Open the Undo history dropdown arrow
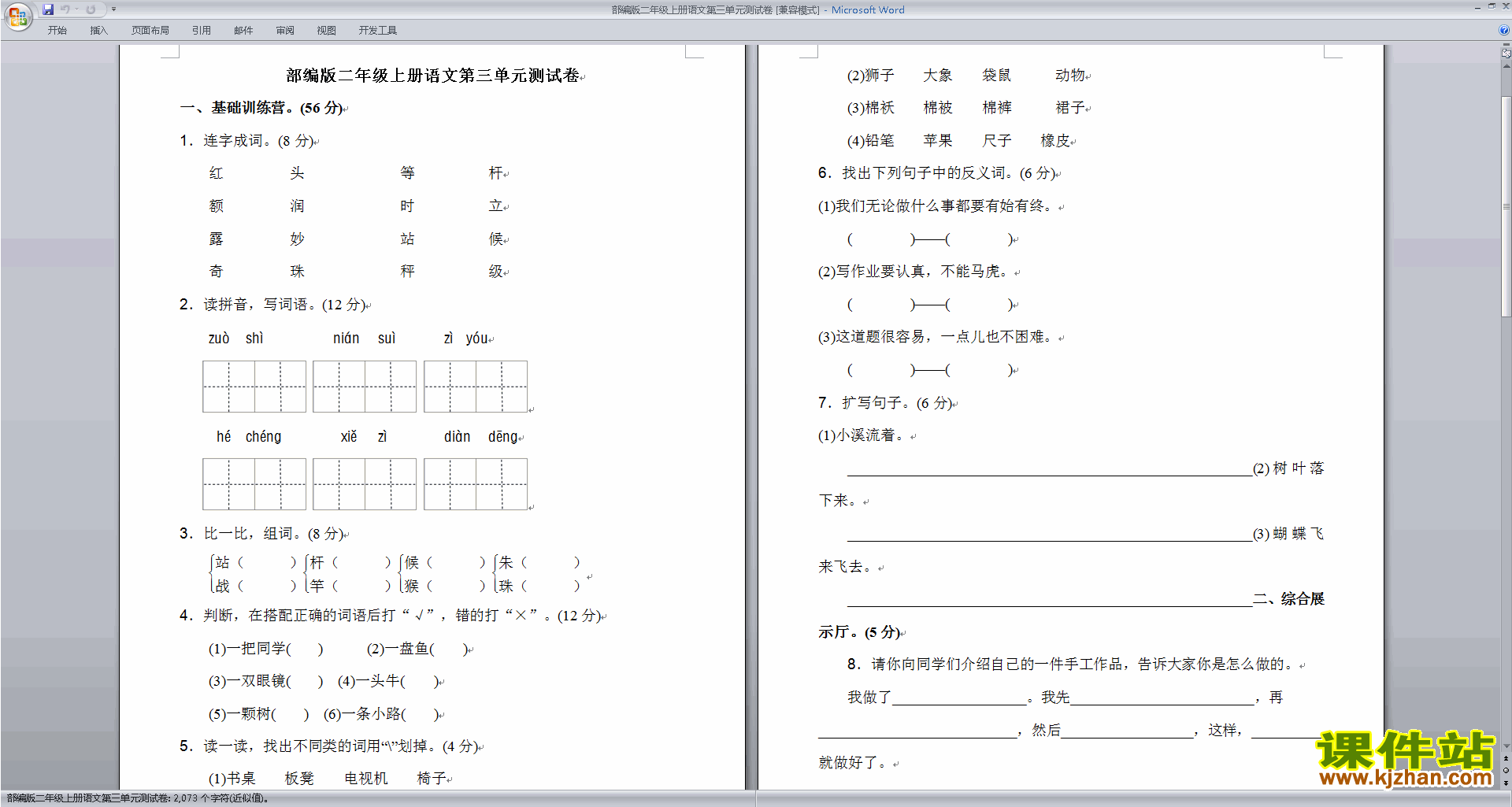The image size is (1512, 807). point(76,9)
